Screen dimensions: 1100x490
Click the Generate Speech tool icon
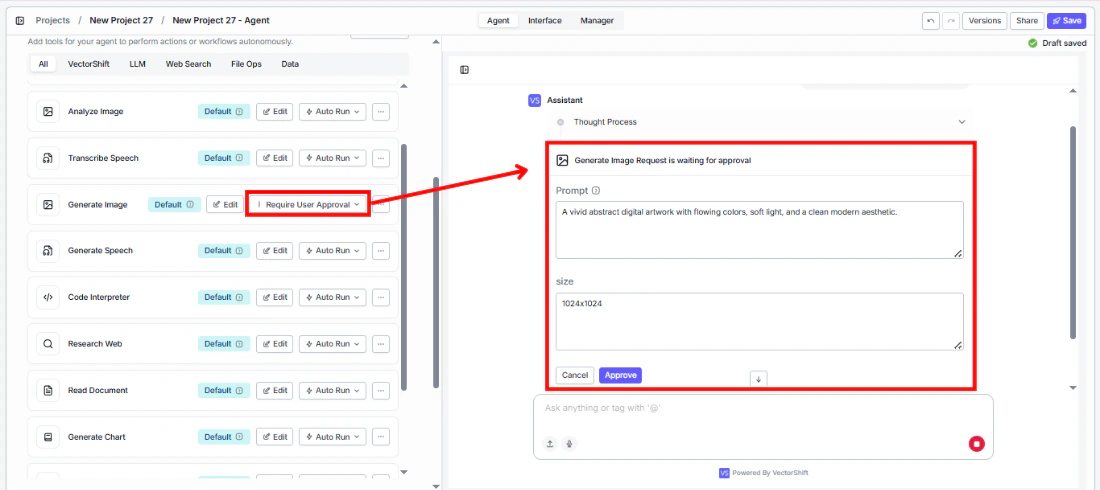(48, 251)
